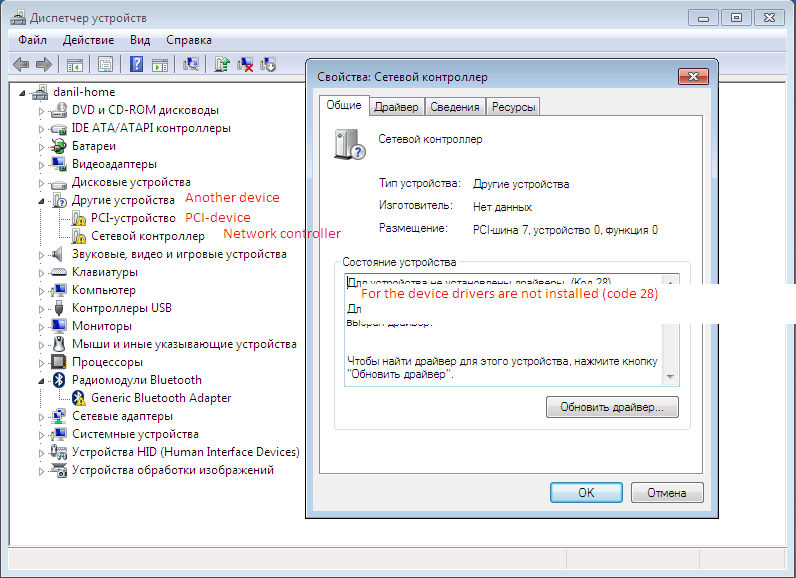Click the Контроллеры USB plug icon

point(59,308)
